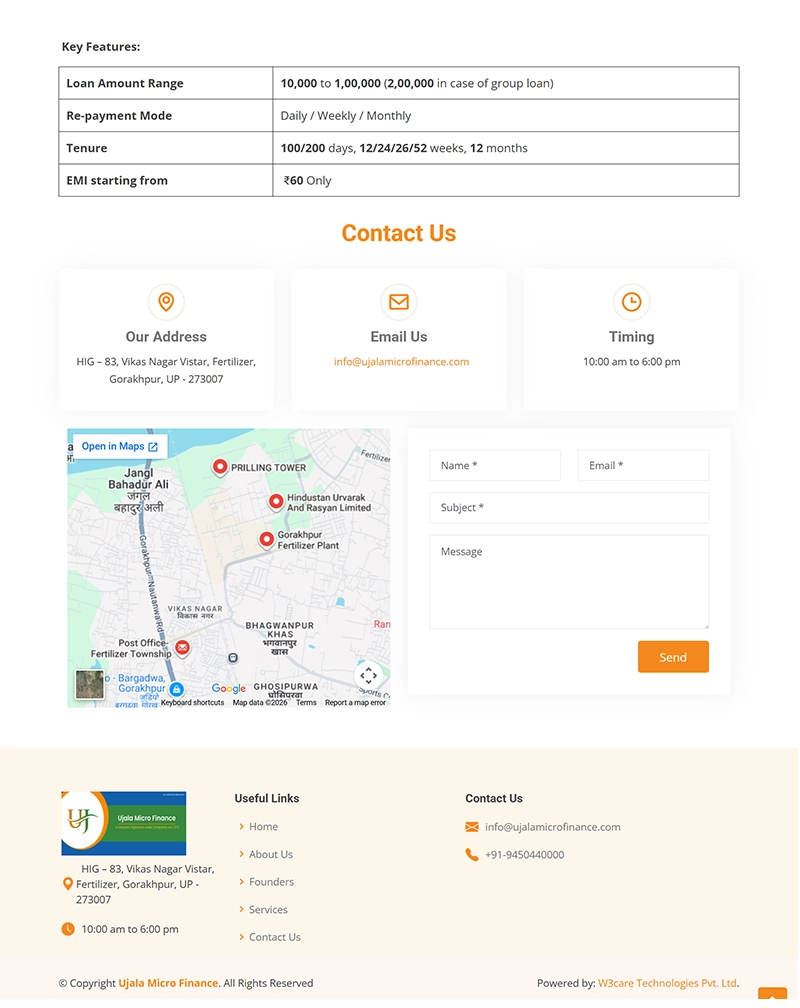
Task: Open the W3care Technologies Pvt. Ltd. link
Action: [x=668, y=983]
